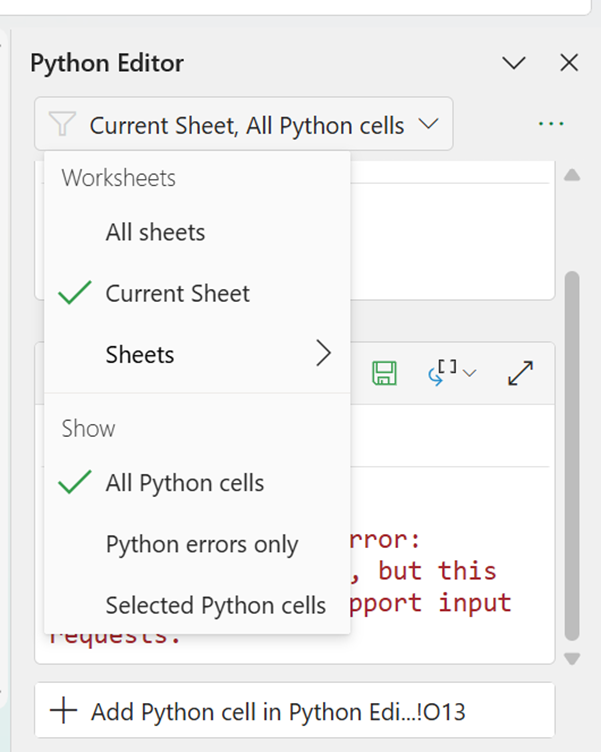Close the Python Editor pane
The image size is (601, 752).
click(x=569, y=63)
